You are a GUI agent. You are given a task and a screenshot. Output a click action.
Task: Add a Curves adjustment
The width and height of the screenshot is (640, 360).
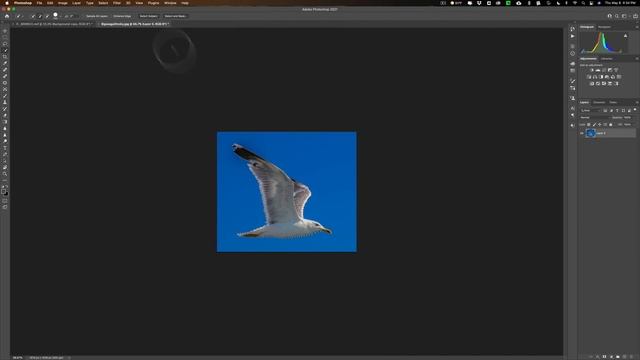pyautogui.click(x=604, y=70)
